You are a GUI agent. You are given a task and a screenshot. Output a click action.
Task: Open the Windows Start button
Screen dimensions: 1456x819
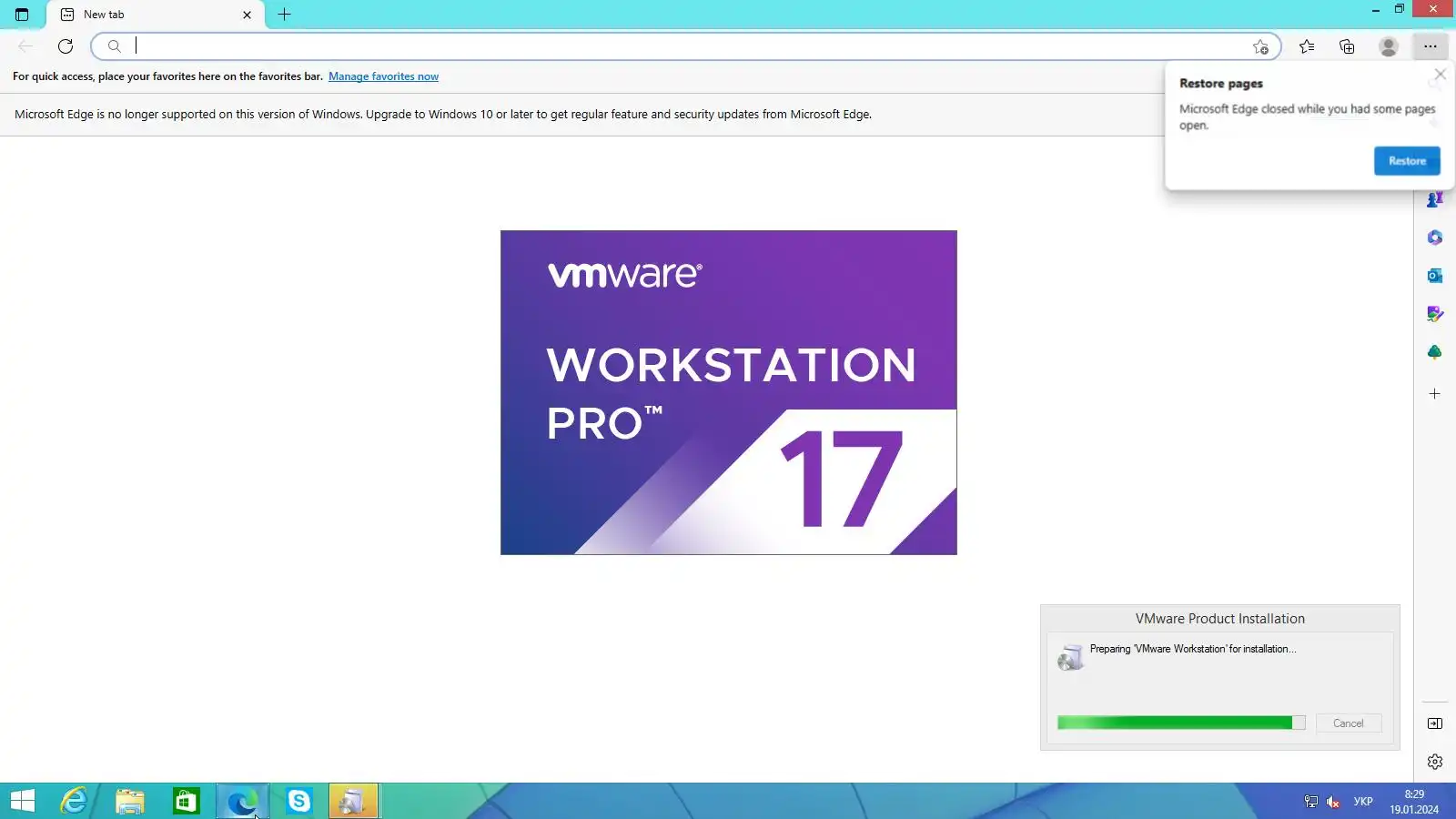click(x=23, y=801)
